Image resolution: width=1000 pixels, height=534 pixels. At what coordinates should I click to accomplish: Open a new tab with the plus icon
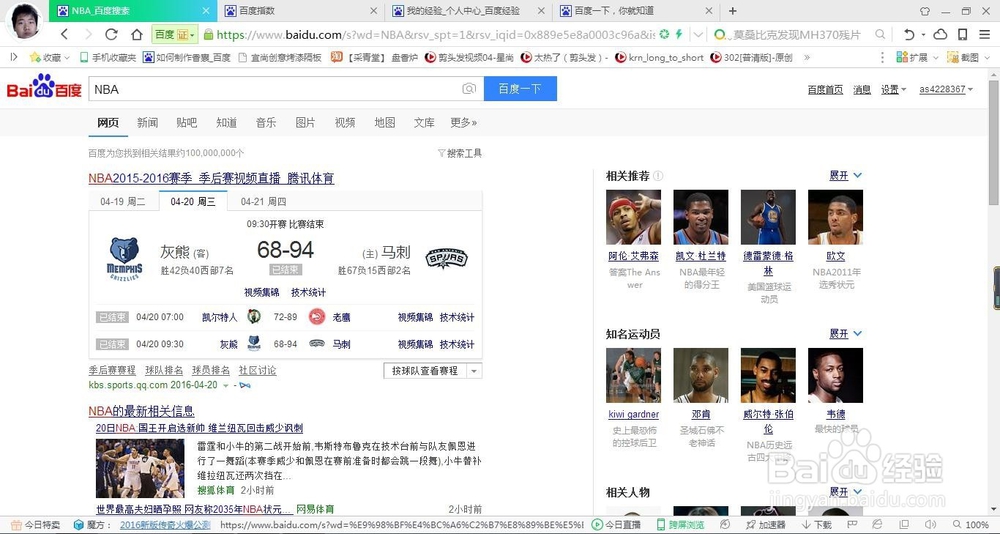tap(733, 11)
